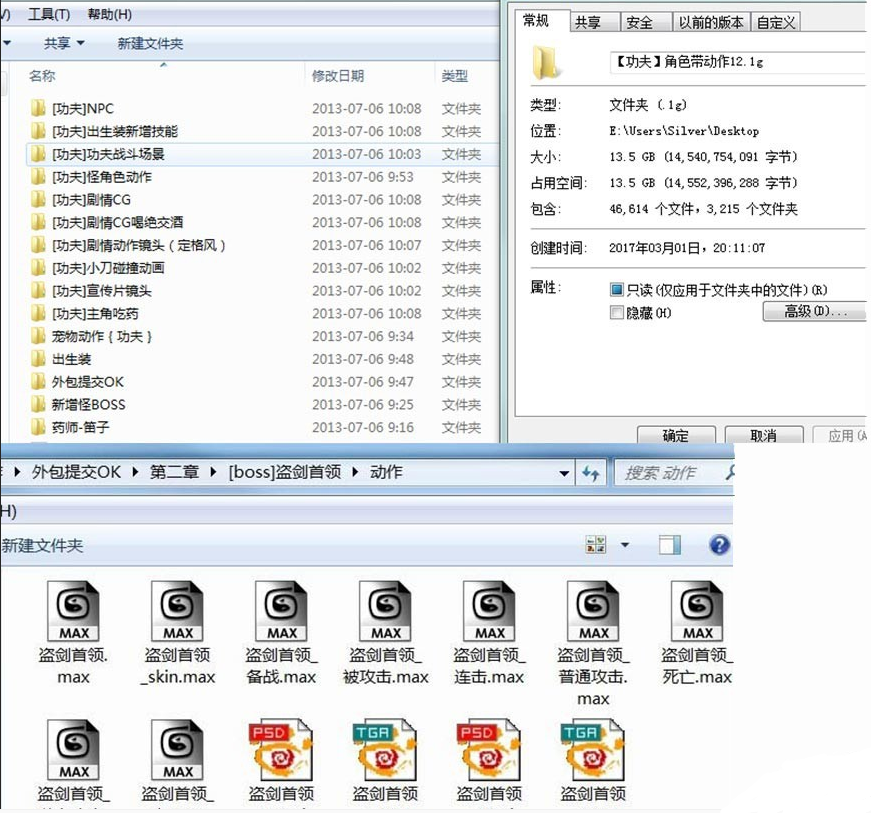Open the 共享 dropdown in the toolbar
The height and width of the screenshot is (813, 871).
point(64,43)
